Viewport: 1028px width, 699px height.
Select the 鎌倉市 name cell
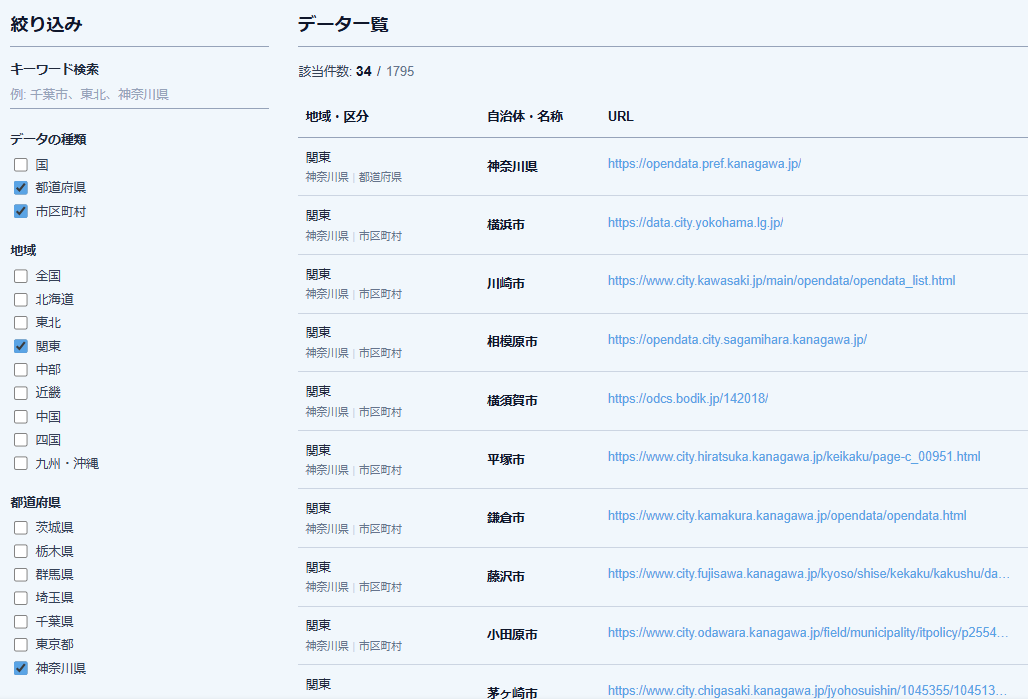coord(505,518)
